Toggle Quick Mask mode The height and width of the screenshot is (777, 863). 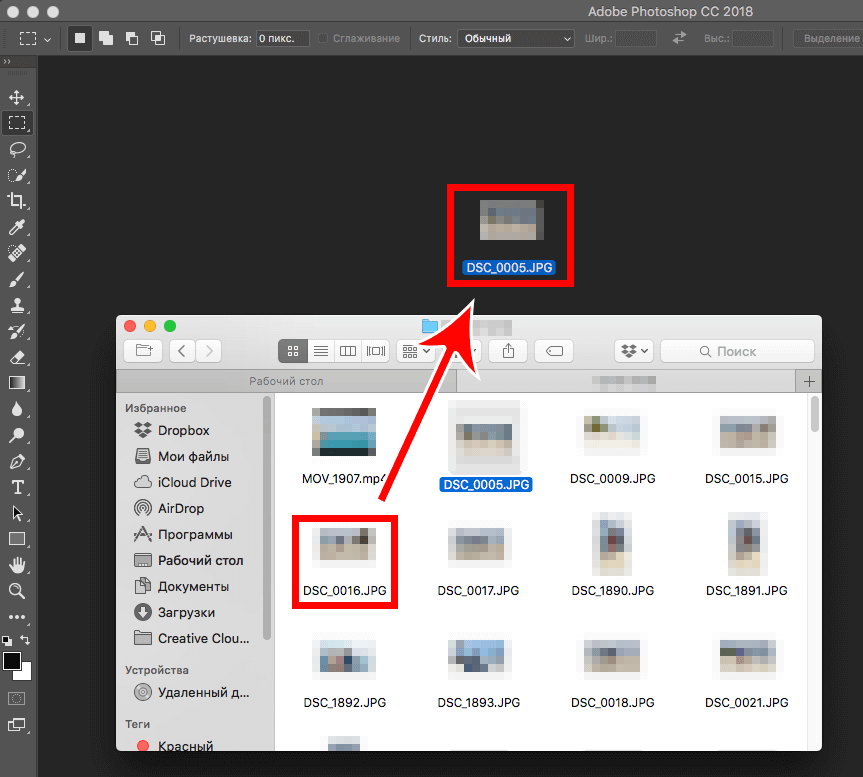17,697
